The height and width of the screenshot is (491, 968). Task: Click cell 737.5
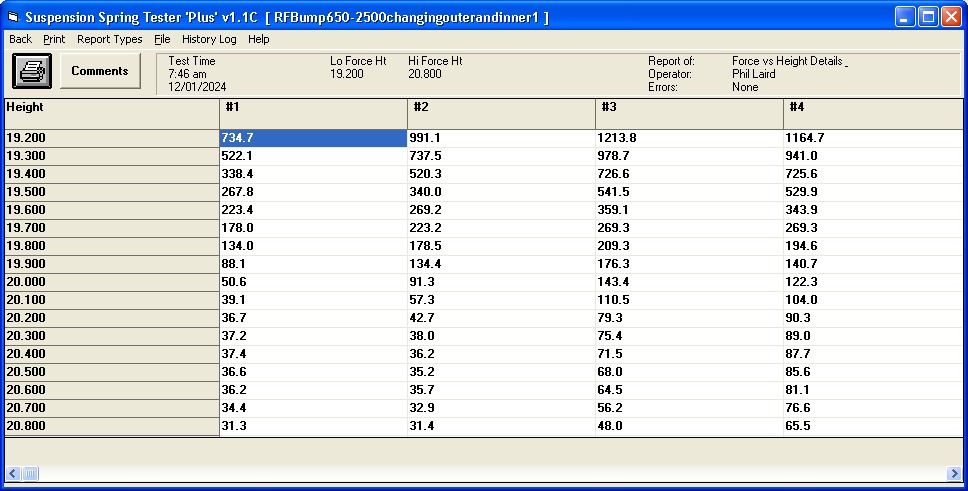(x=501, y=156)
